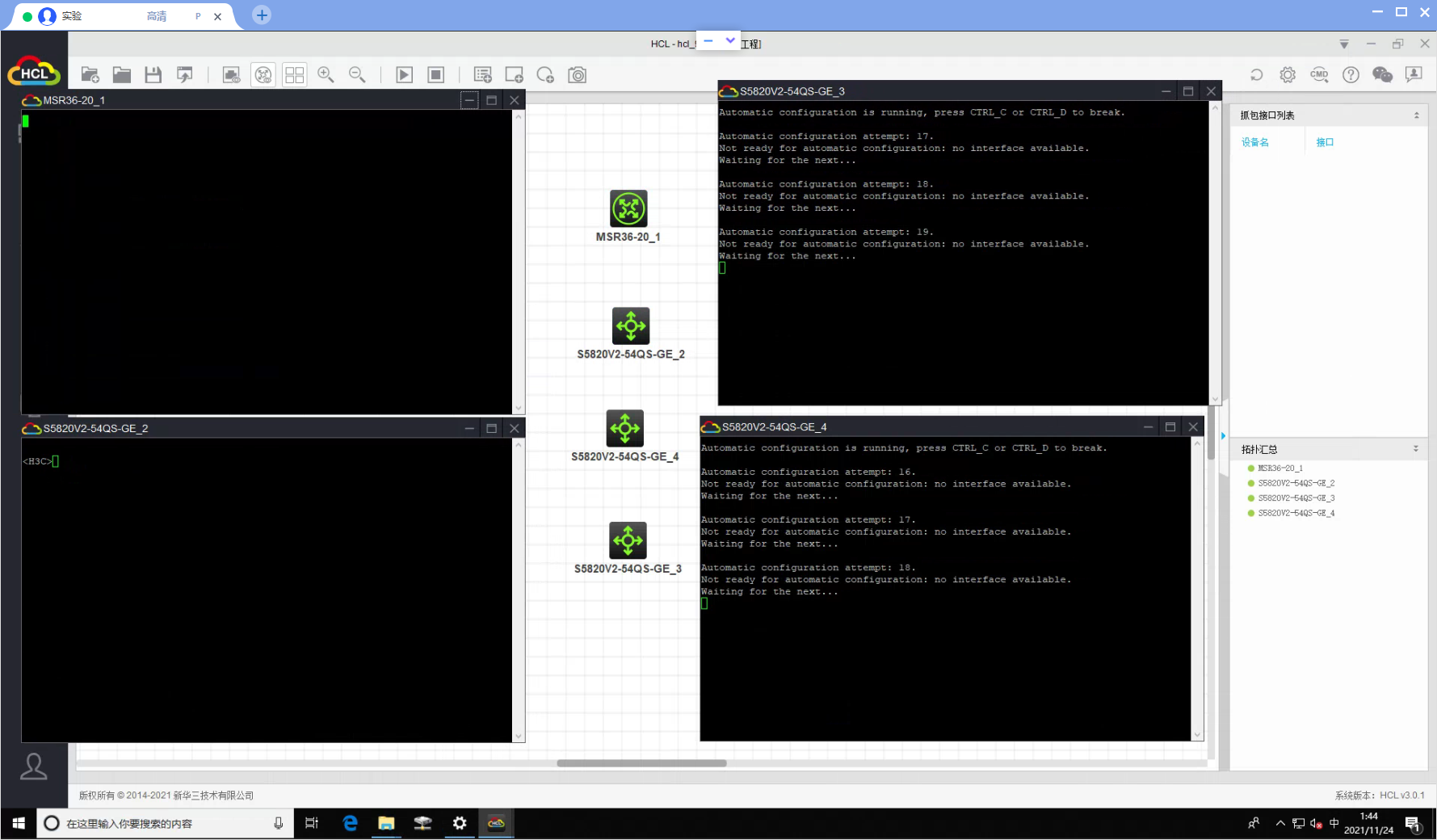The image size is (1437, 840).
Task: Click the <H3C> prompt in the S5820V2-54QS-GE_2 terminal
Action: click(x=36, y=461)
